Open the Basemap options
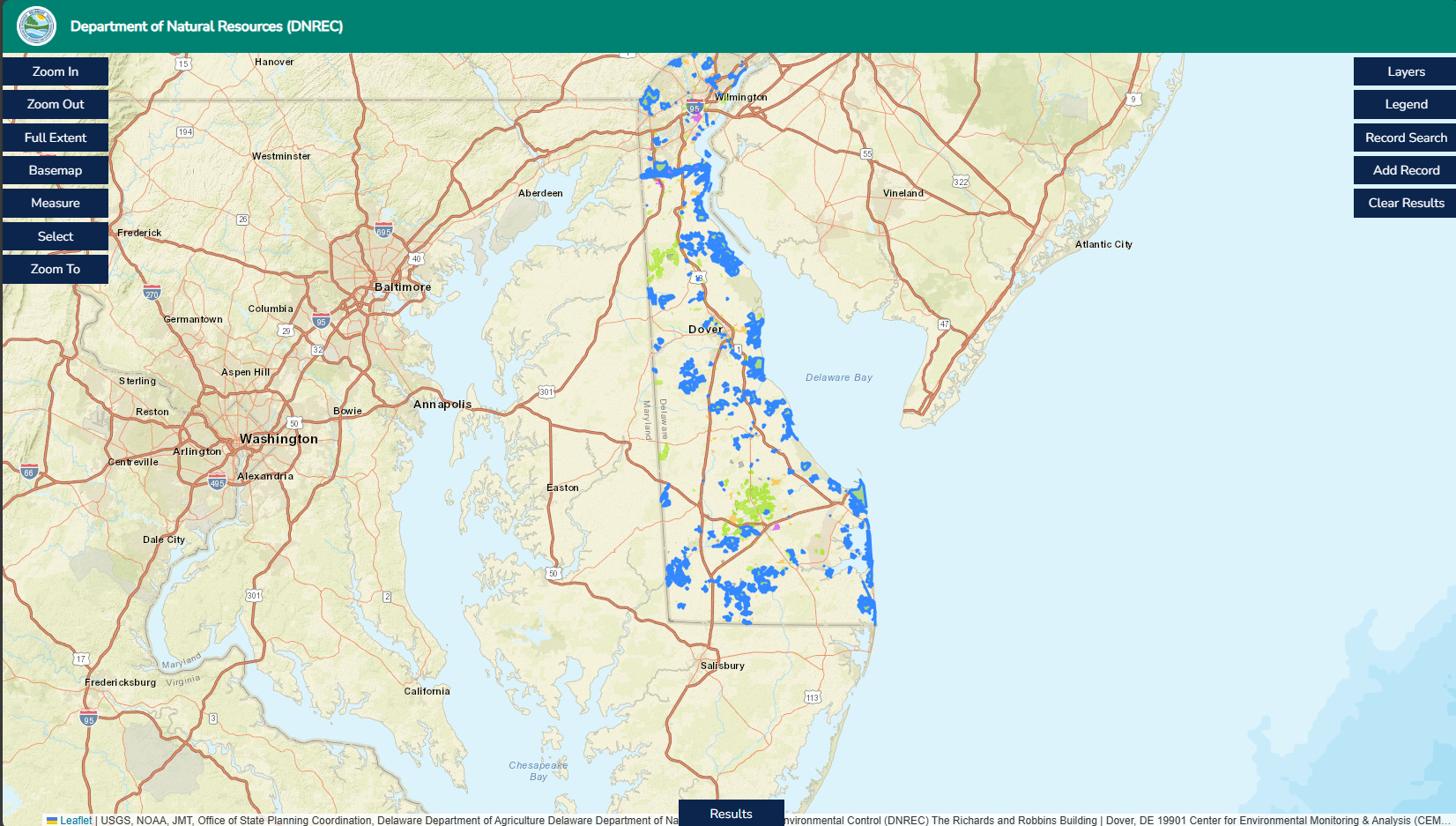 [x=56, y=170]
